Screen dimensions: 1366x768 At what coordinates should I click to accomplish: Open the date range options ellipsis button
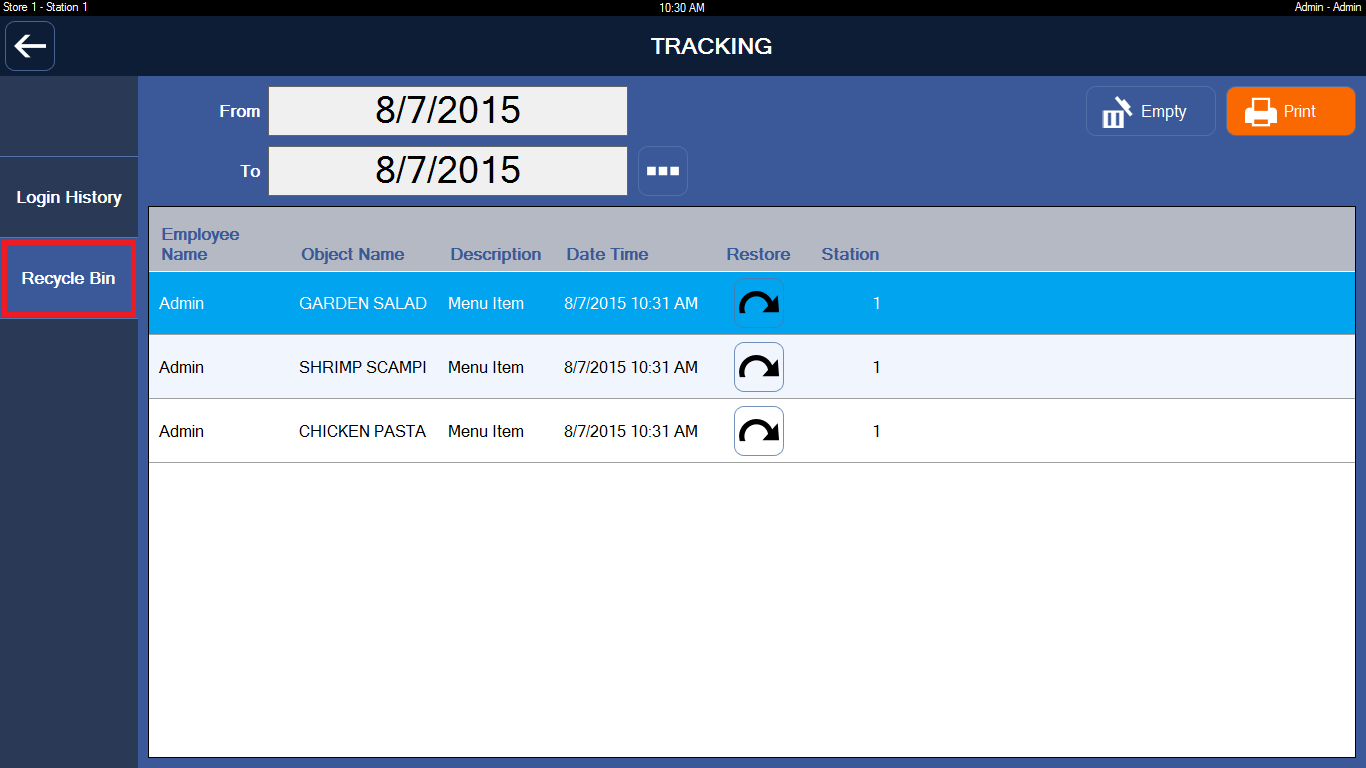663,171
